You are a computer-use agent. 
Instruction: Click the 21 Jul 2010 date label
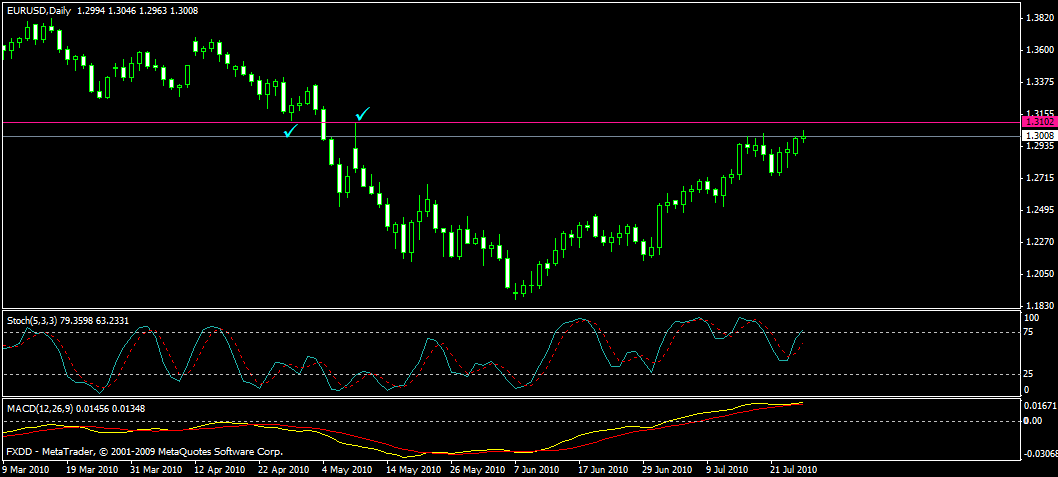[793, 468]
